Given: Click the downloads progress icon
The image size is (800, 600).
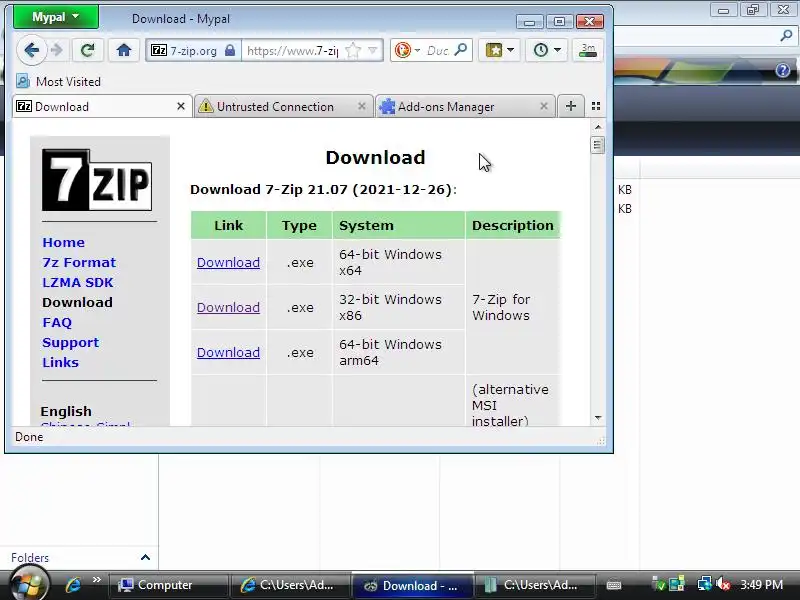Looking at the screenshot, I should click(x=588, y=50).
